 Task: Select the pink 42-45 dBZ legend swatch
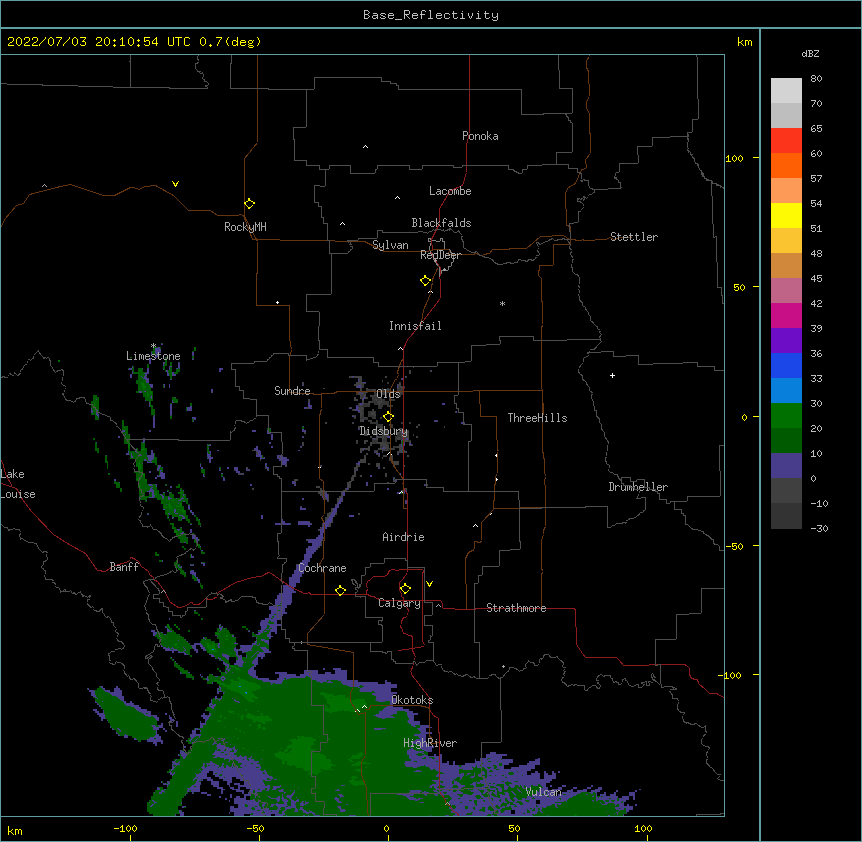click(x=786, y=291)
